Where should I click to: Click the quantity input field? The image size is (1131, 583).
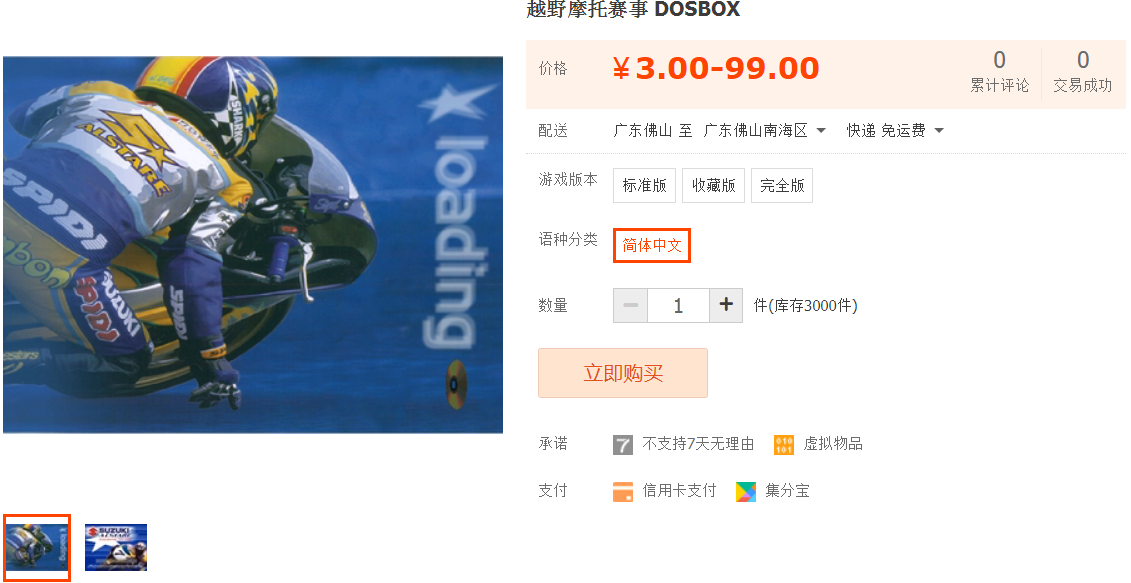[x=678, y=305]
